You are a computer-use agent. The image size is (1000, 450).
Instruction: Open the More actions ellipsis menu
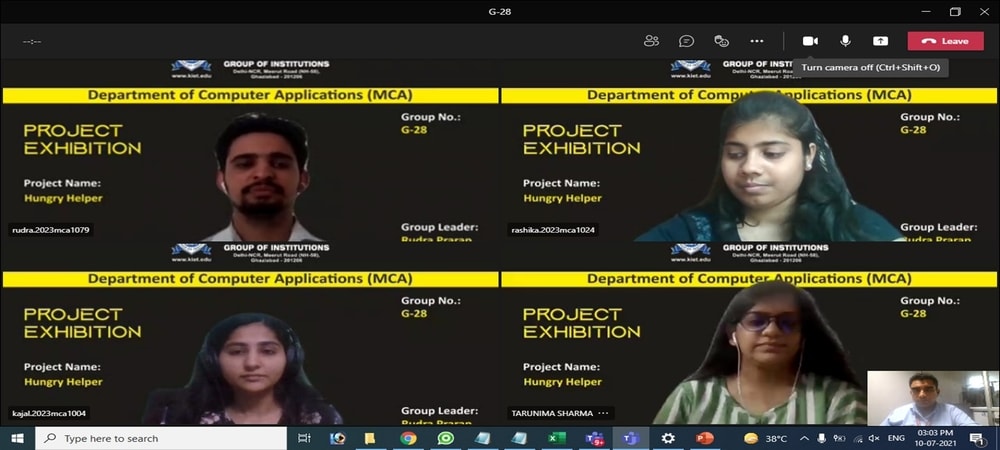pos(756,41)
